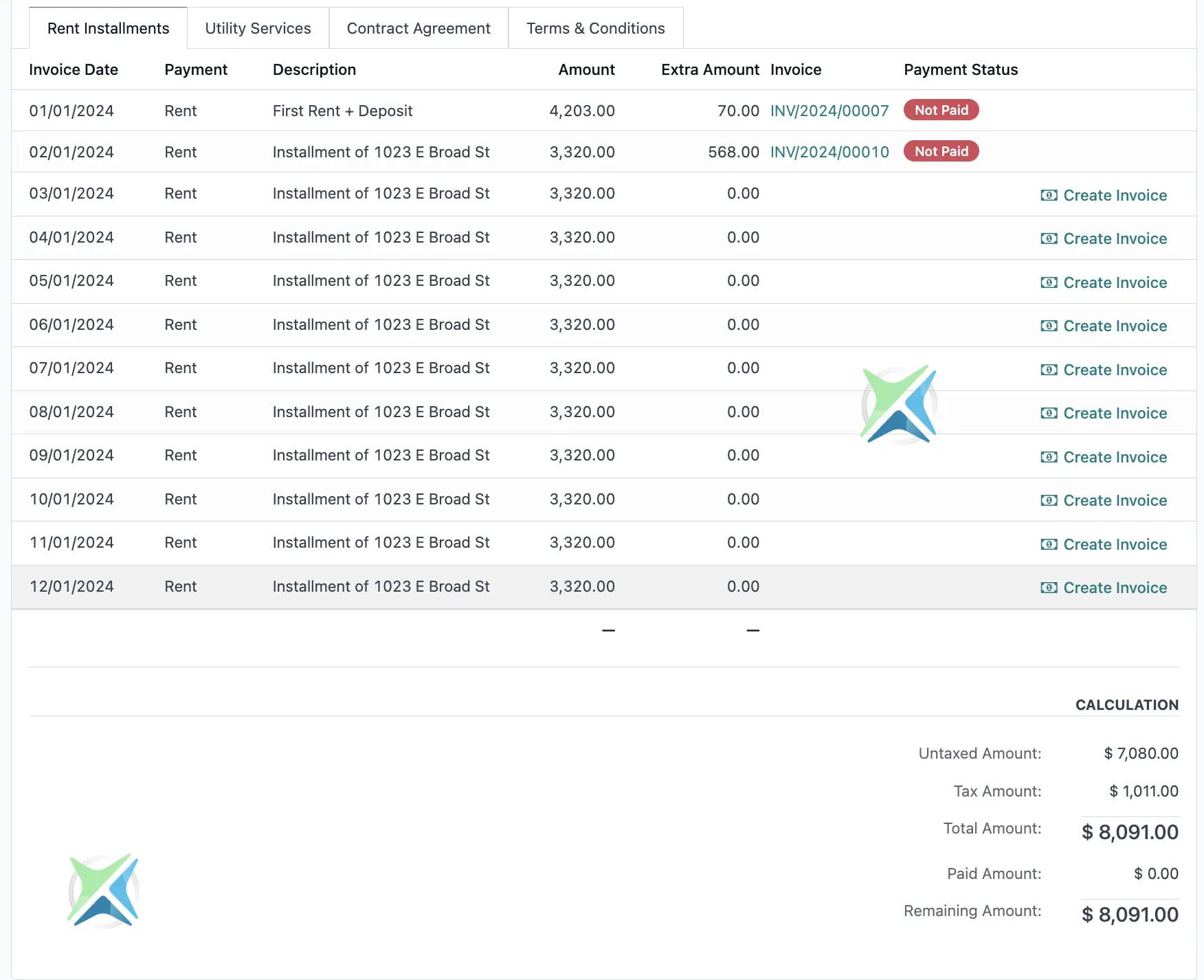Create Invoice for 09/01/2024 installment
Screen dimensions: 1204x980
(x=1104, y=457)
